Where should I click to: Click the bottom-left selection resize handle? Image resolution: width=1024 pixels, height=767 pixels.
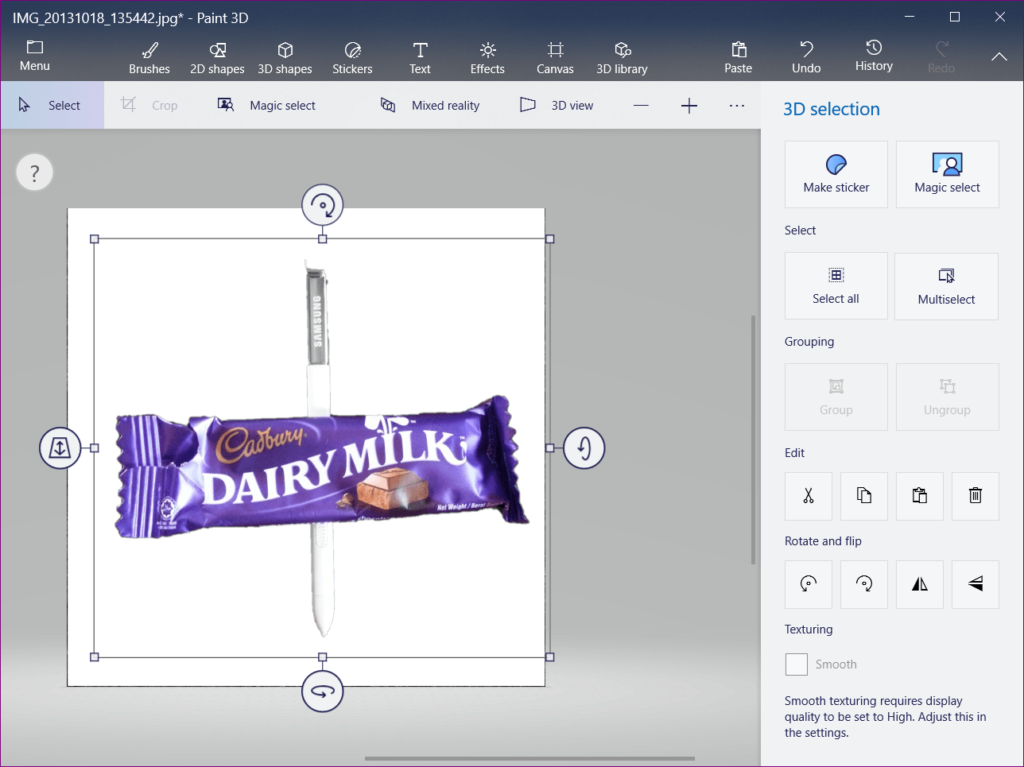click(x=95, y=657)
